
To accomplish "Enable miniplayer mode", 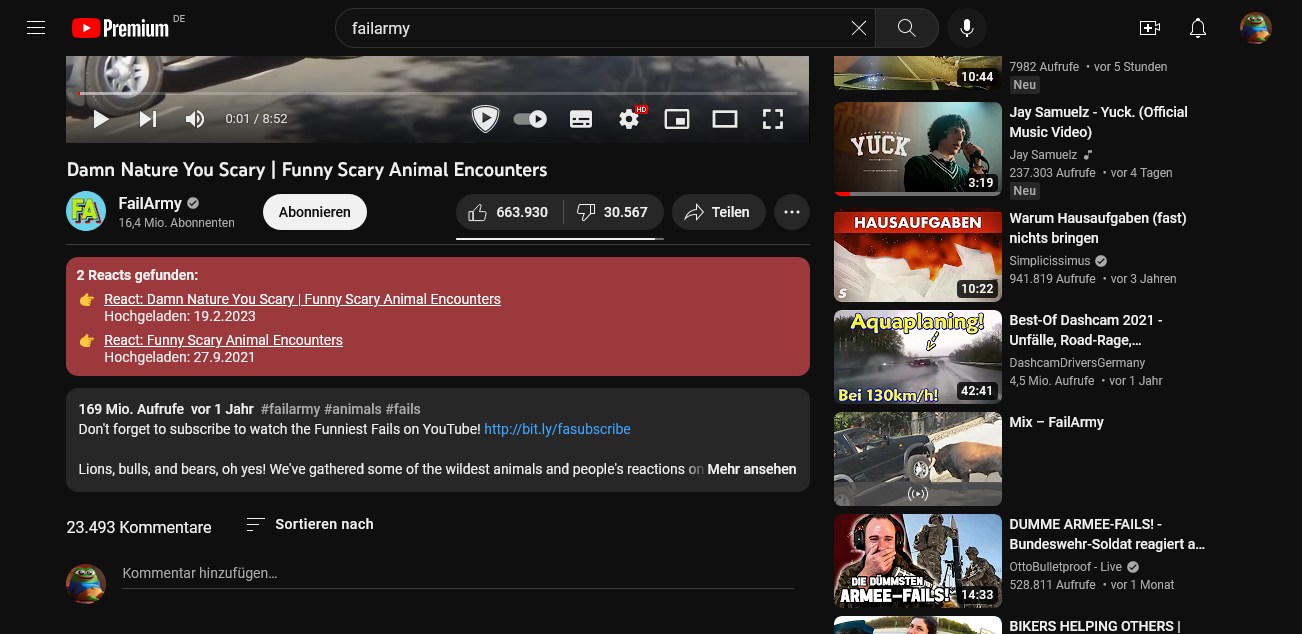I will (677, 119).
